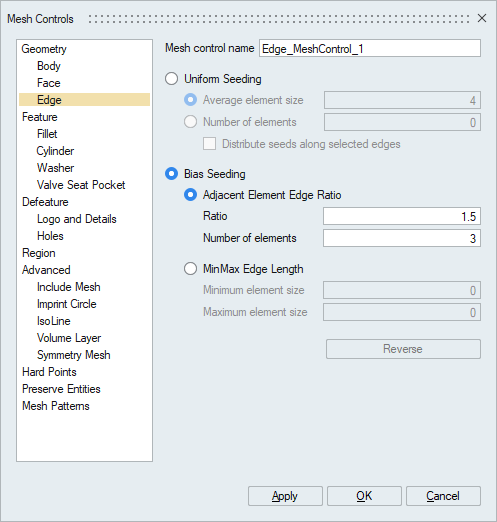Open the Hard Points category
This screenshot has height=522, width=497.
click(x=49, y=372)
